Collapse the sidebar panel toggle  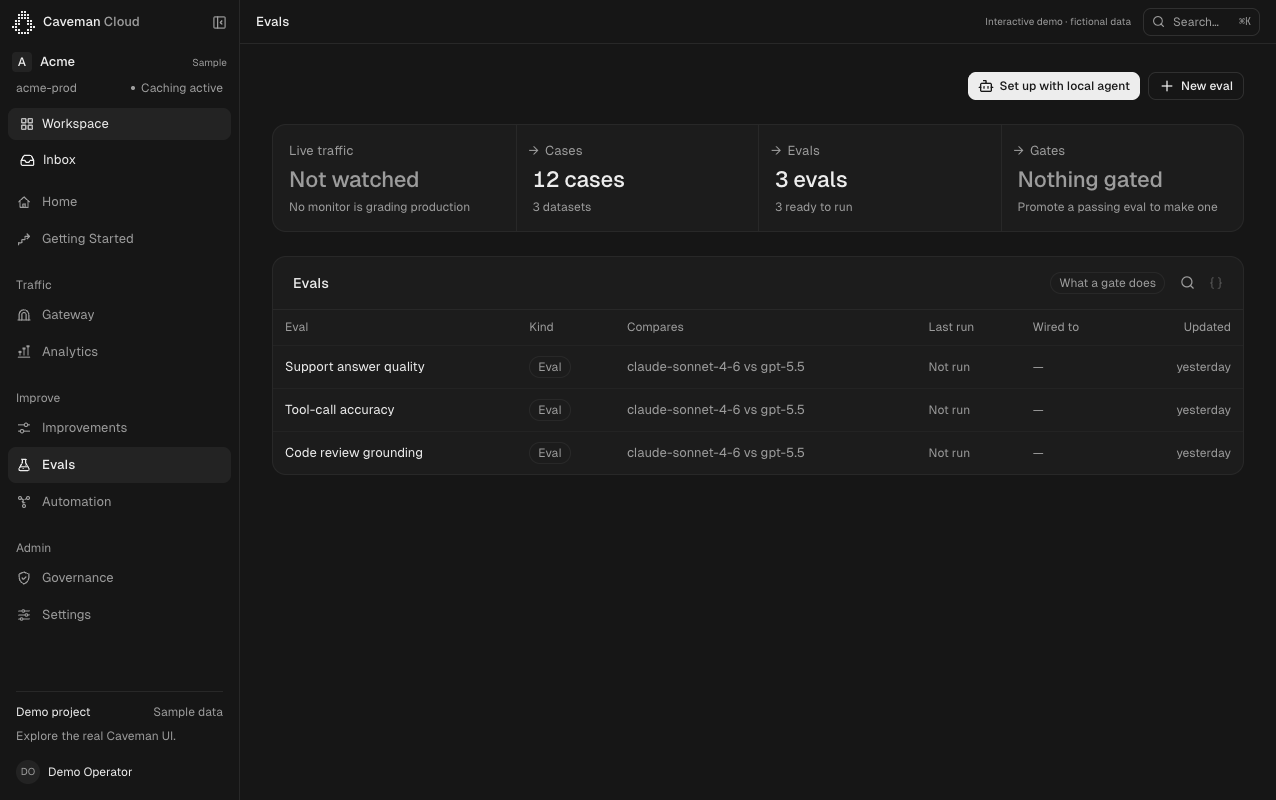tap(219, 22)
